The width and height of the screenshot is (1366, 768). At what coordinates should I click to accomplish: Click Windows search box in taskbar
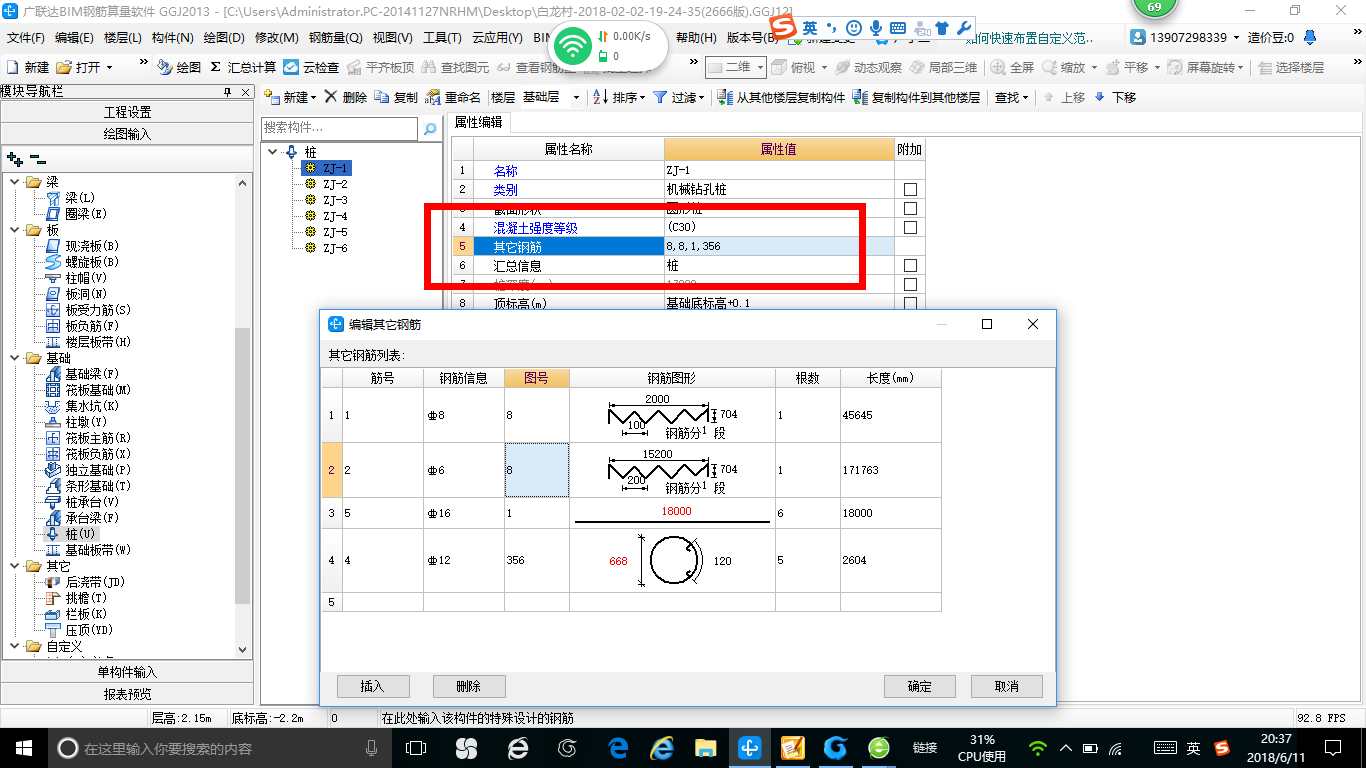coord(220,748)
